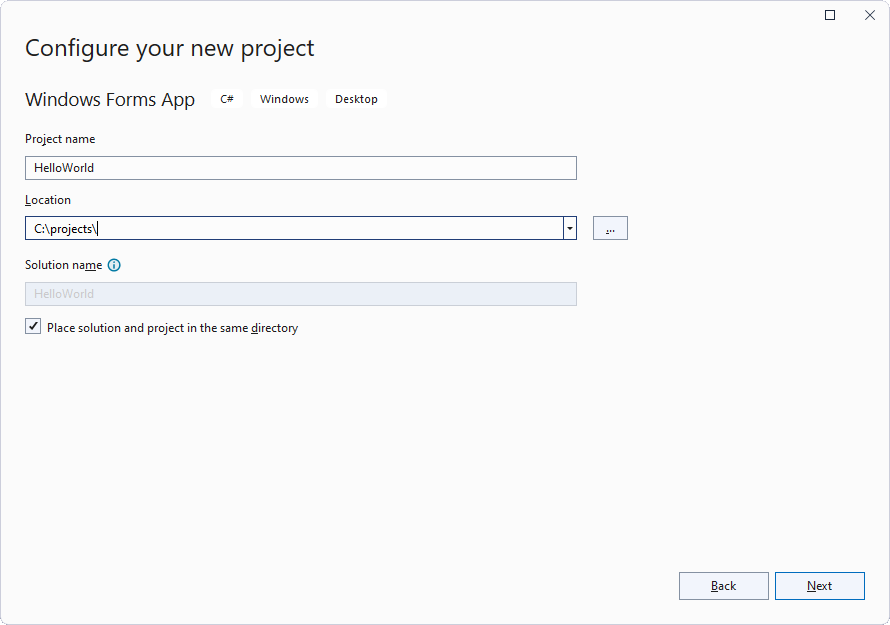Image resolution: width=890 pixels, height=625 pixels.
Task: Click the Project name label
Action: 60,139
